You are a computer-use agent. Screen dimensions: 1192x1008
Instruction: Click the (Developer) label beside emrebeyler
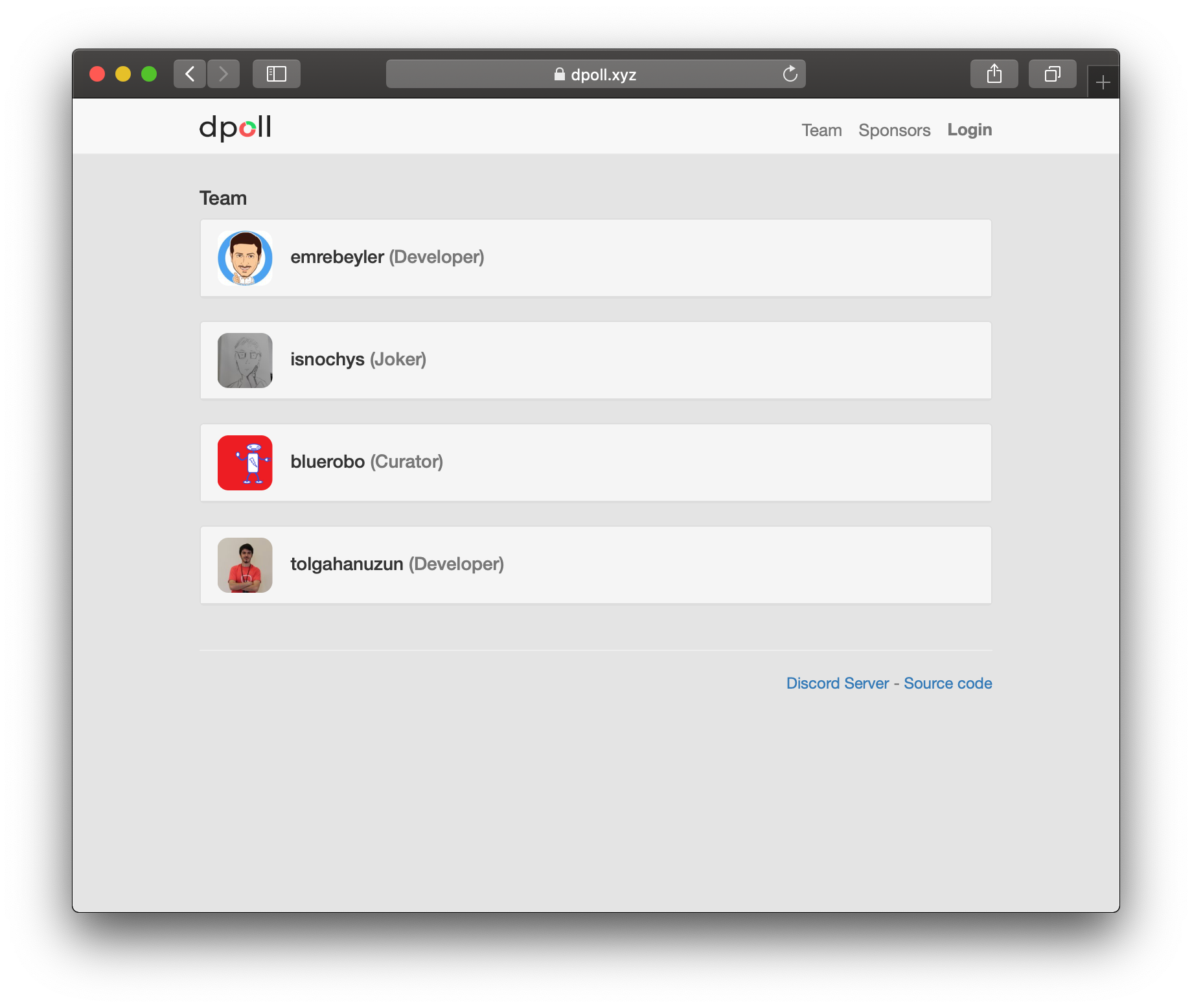(x=437, y=257)
